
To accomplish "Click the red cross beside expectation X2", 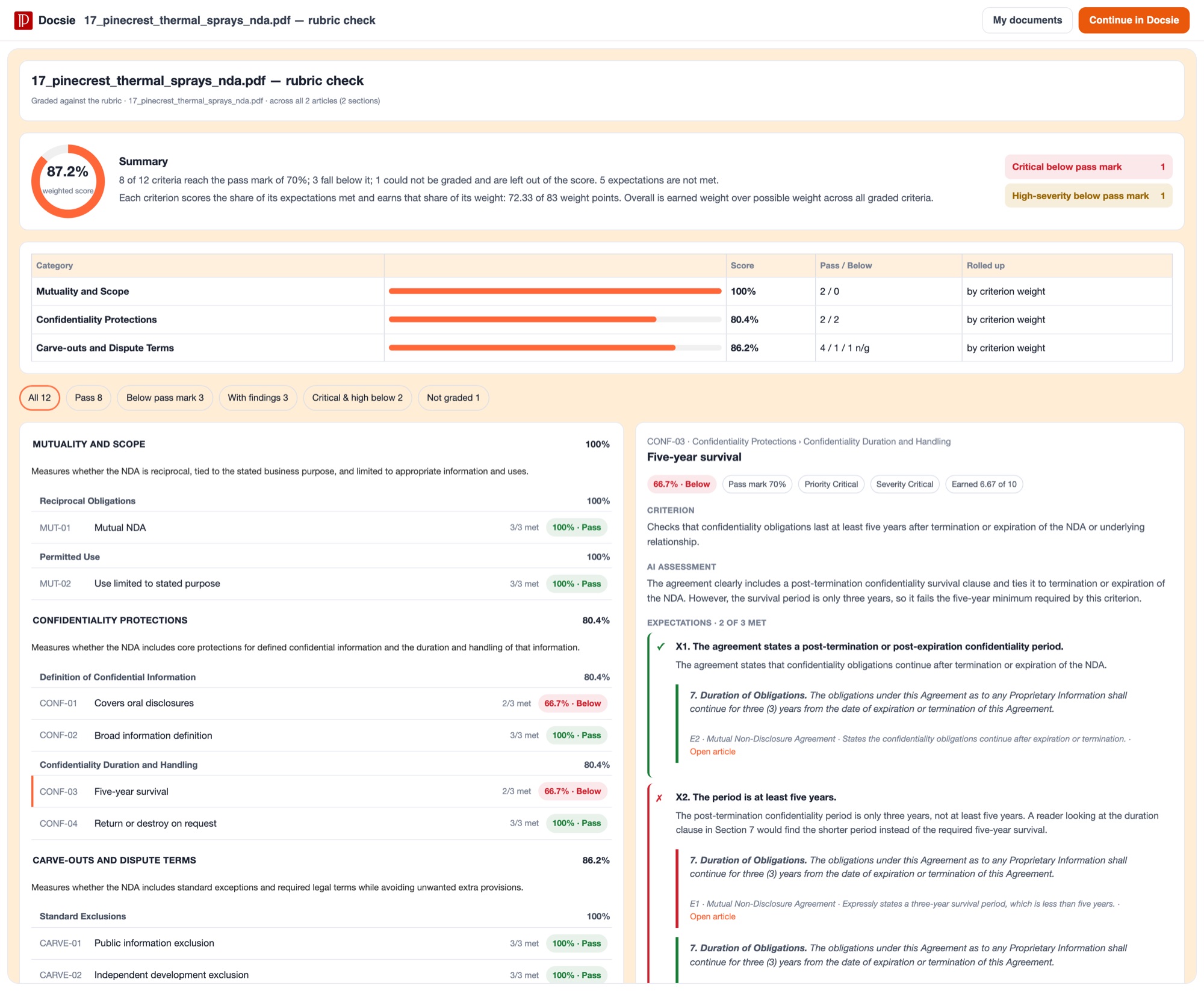I will click(x=659, y=798).
